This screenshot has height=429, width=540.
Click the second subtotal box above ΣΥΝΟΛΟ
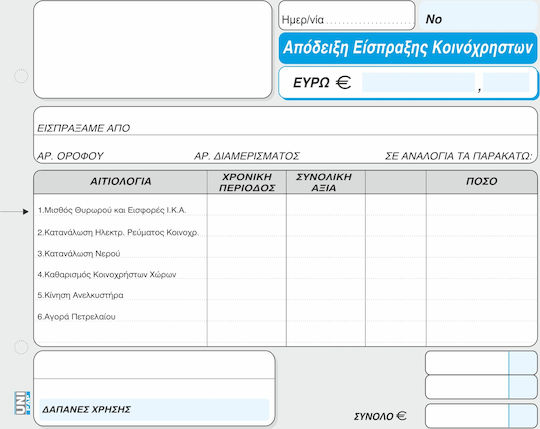[x=481, y=387]
